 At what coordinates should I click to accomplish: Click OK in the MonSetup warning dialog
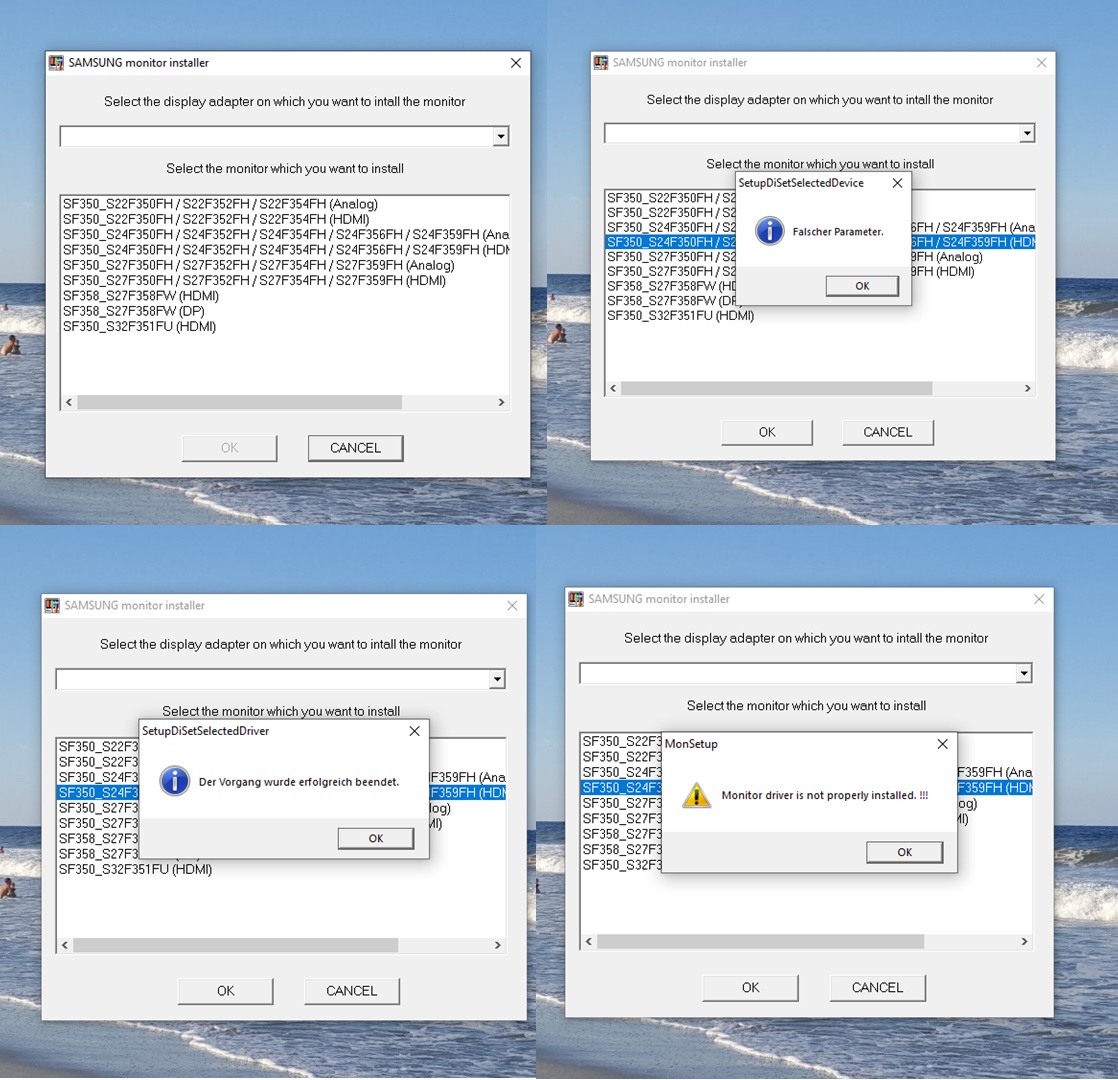905,852
